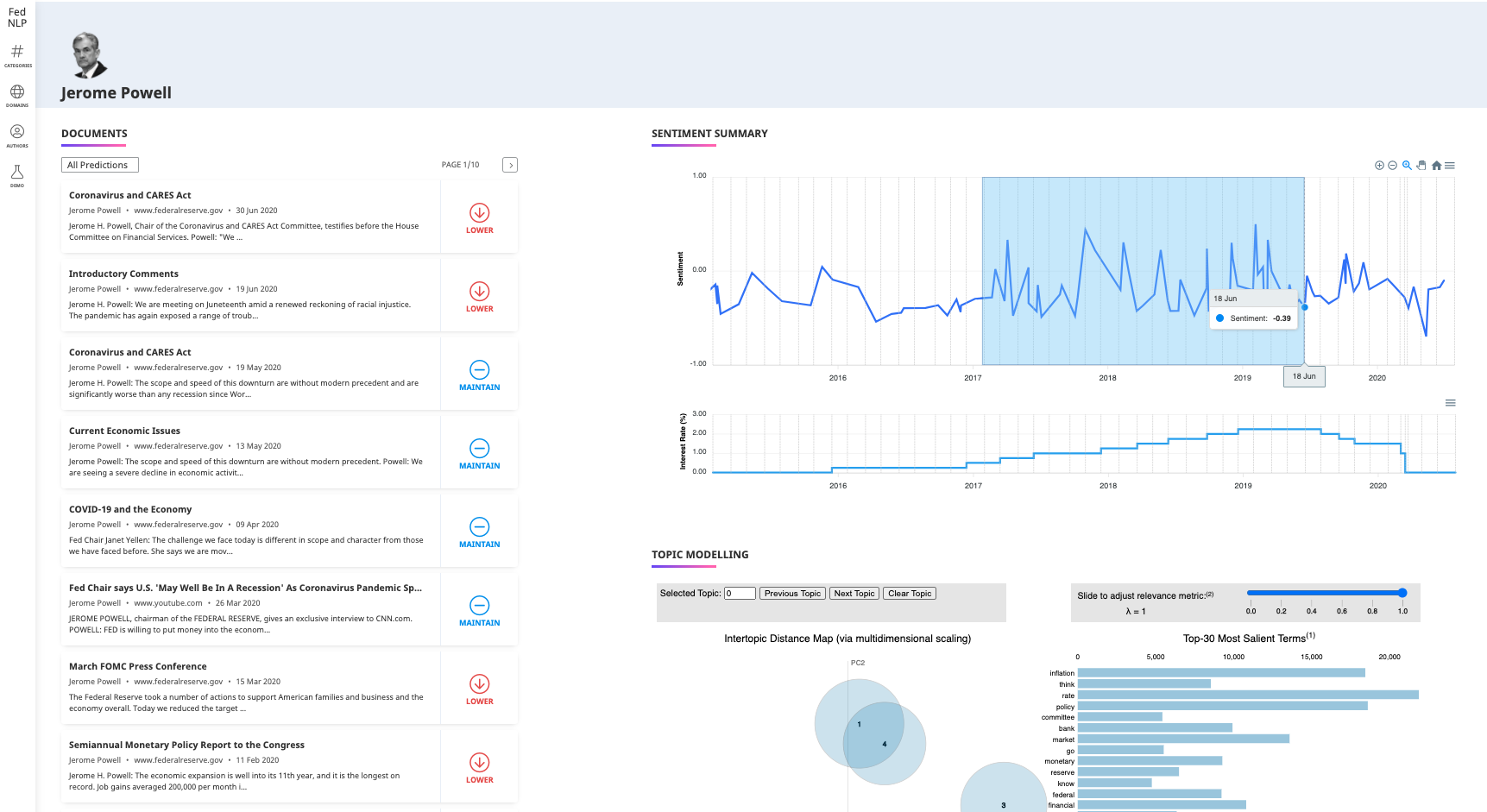Zoom out on the sentiment chart
This screenshot has height=812, width=1487.
pos(1393,166)
